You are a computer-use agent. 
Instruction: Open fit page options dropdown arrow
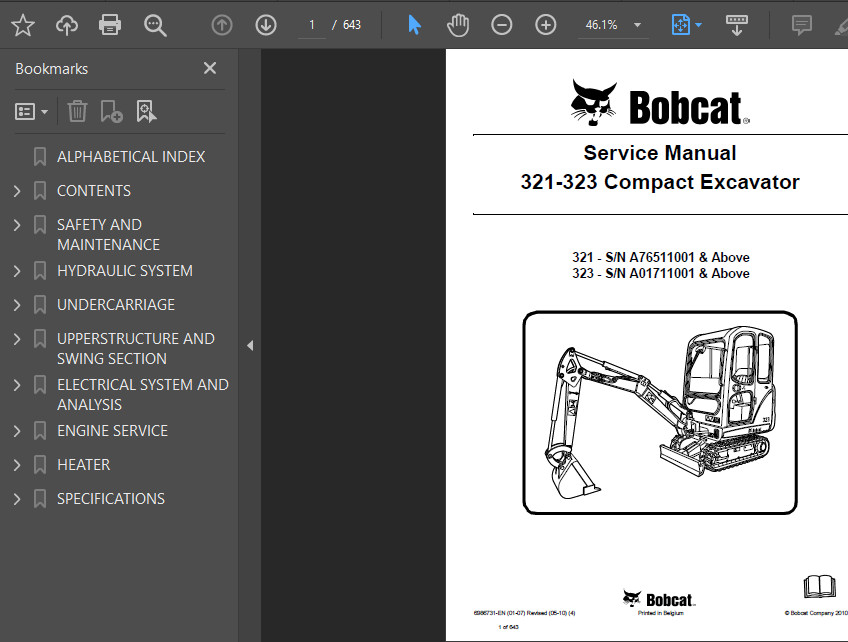pyautogui.click(x=698, y=25)
